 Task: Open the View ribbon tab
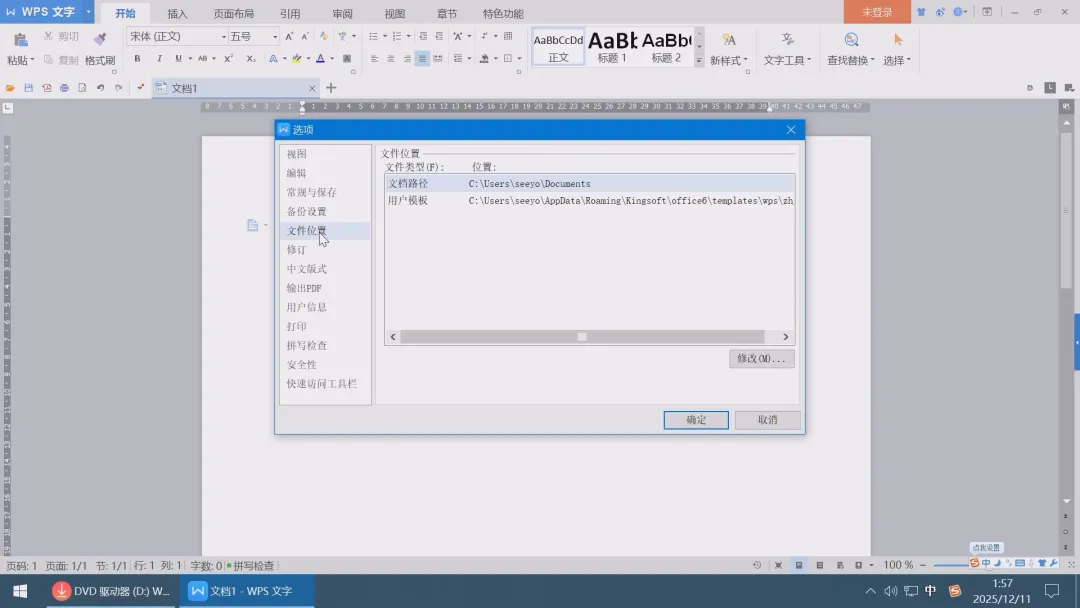click(395, 14)
